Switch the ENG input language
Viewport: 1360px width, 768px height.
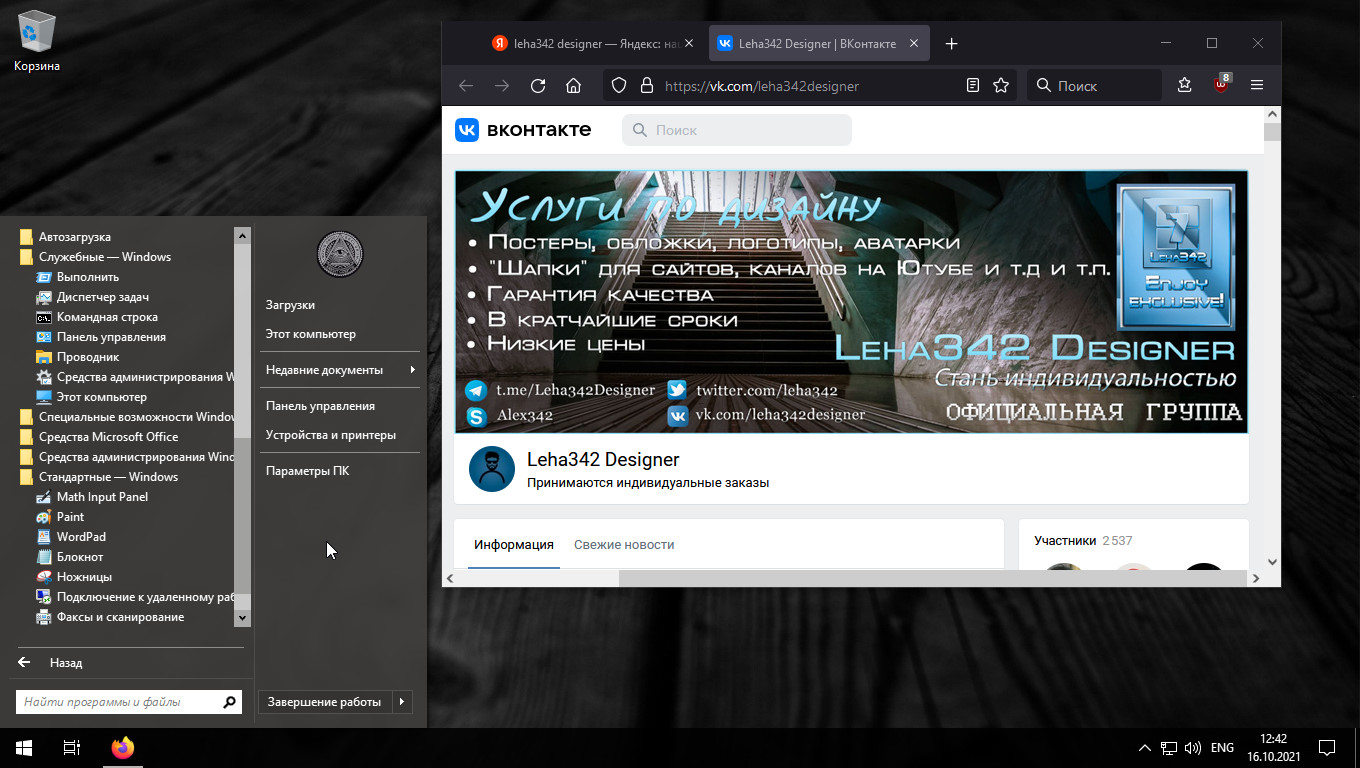[x=1222, y=747]
